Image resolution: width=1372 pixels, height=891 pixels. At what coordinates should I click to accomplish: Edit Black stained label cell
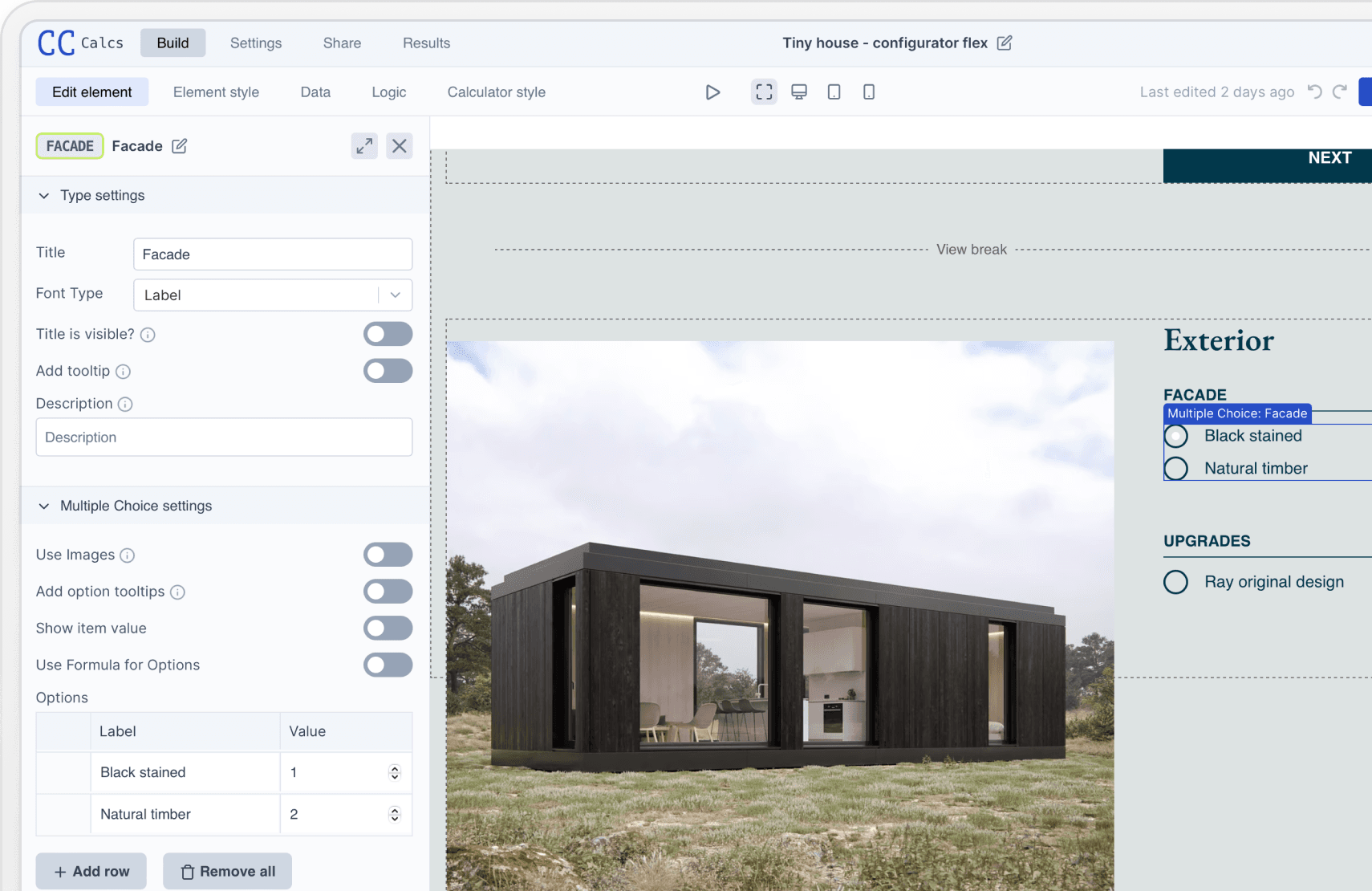pos(185,772)
